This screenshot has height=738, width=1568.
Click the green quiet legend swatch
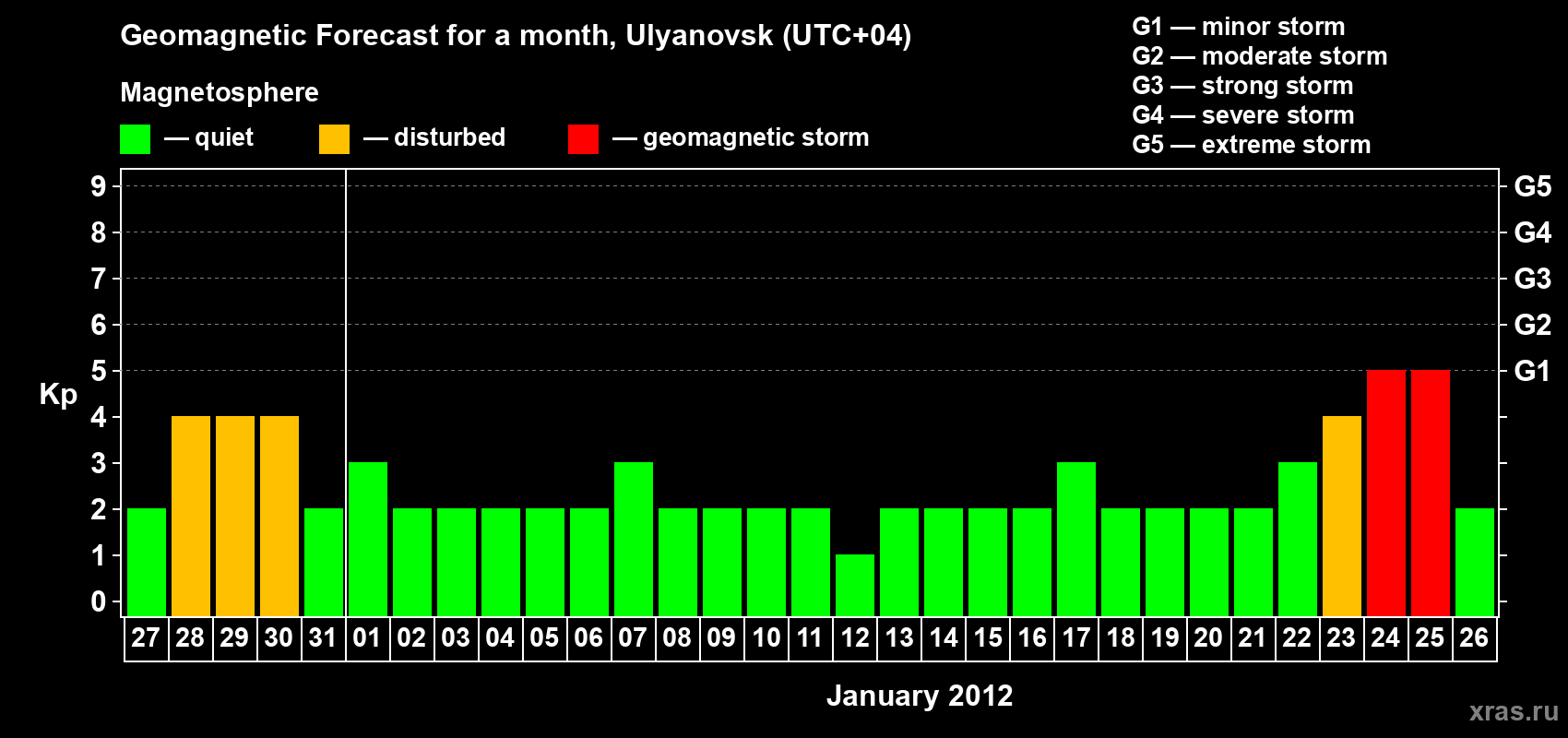tap(136, 139)
